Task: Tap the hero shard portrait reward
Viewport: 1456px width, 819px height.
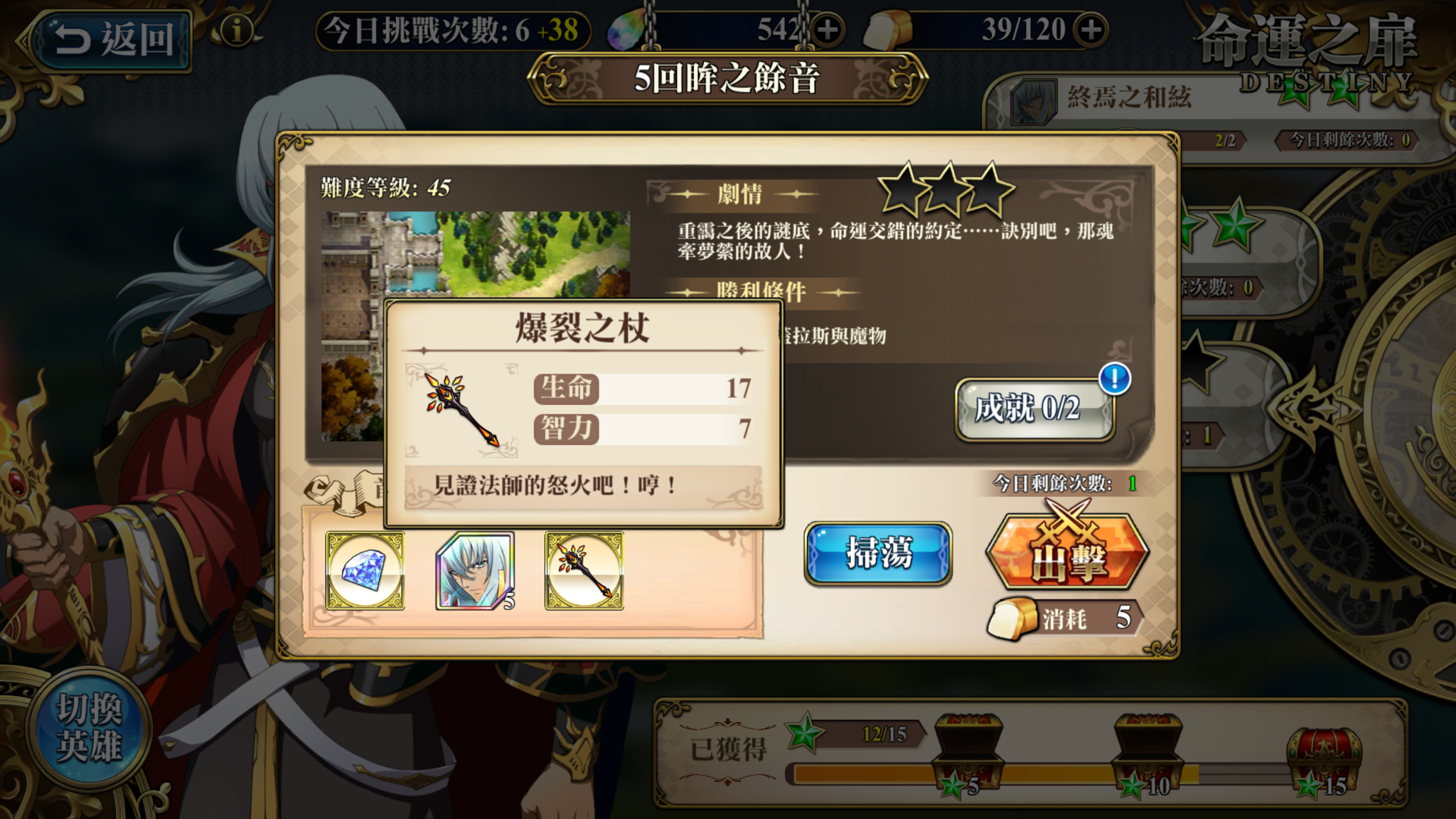Action: 475,571
